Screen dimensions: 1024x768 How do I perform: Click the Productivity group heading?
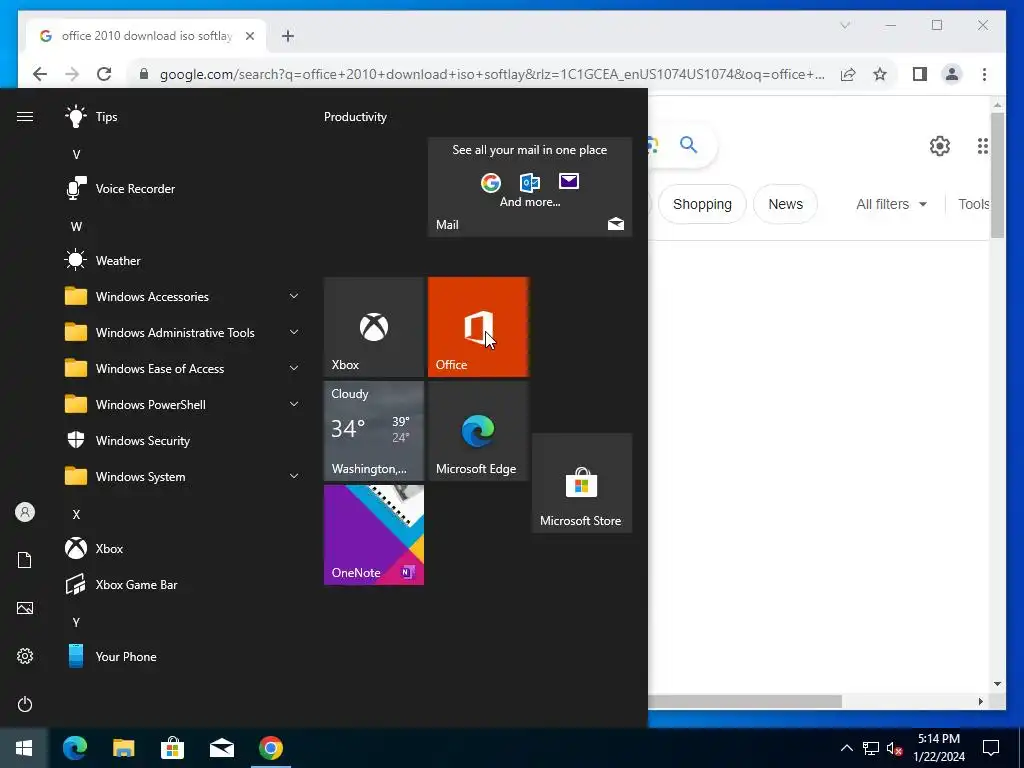pyautogui.click(x=355, y=117)
